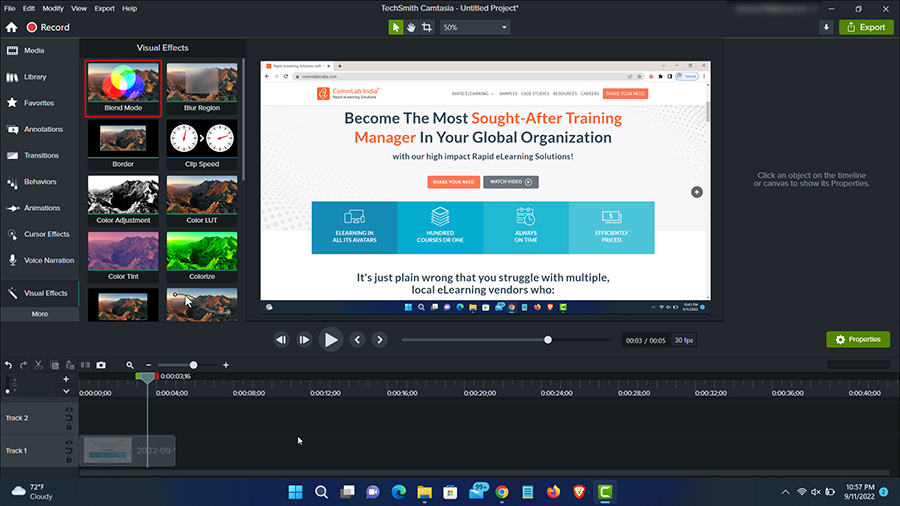The height and width of the screenshot is (506, 900).
Task: Redo the last action
Action: tap(24, 365)
